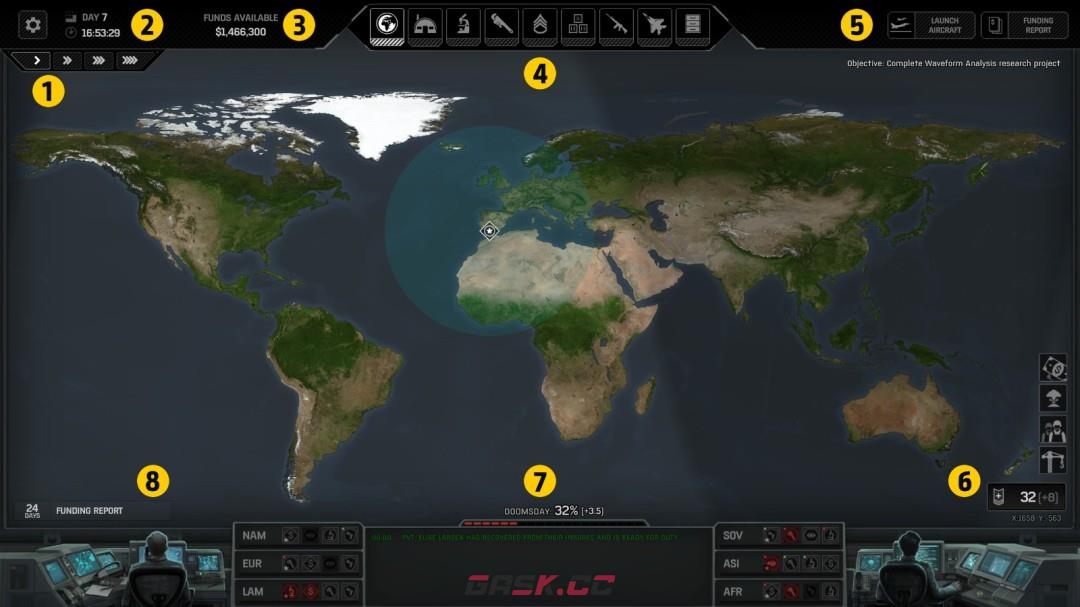
Task: Open Soldiers rank chevron screen
Action: click(539, 26)
